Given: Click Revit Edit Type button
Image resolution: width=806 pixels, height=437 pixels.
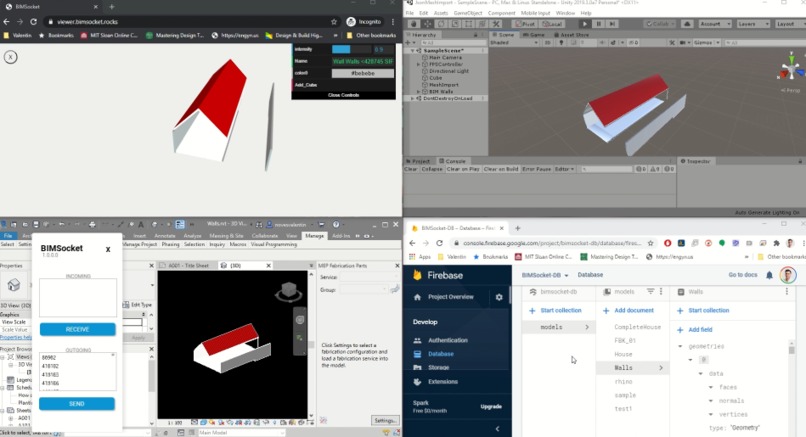Looking at the screenshot, I should point(138,305).
